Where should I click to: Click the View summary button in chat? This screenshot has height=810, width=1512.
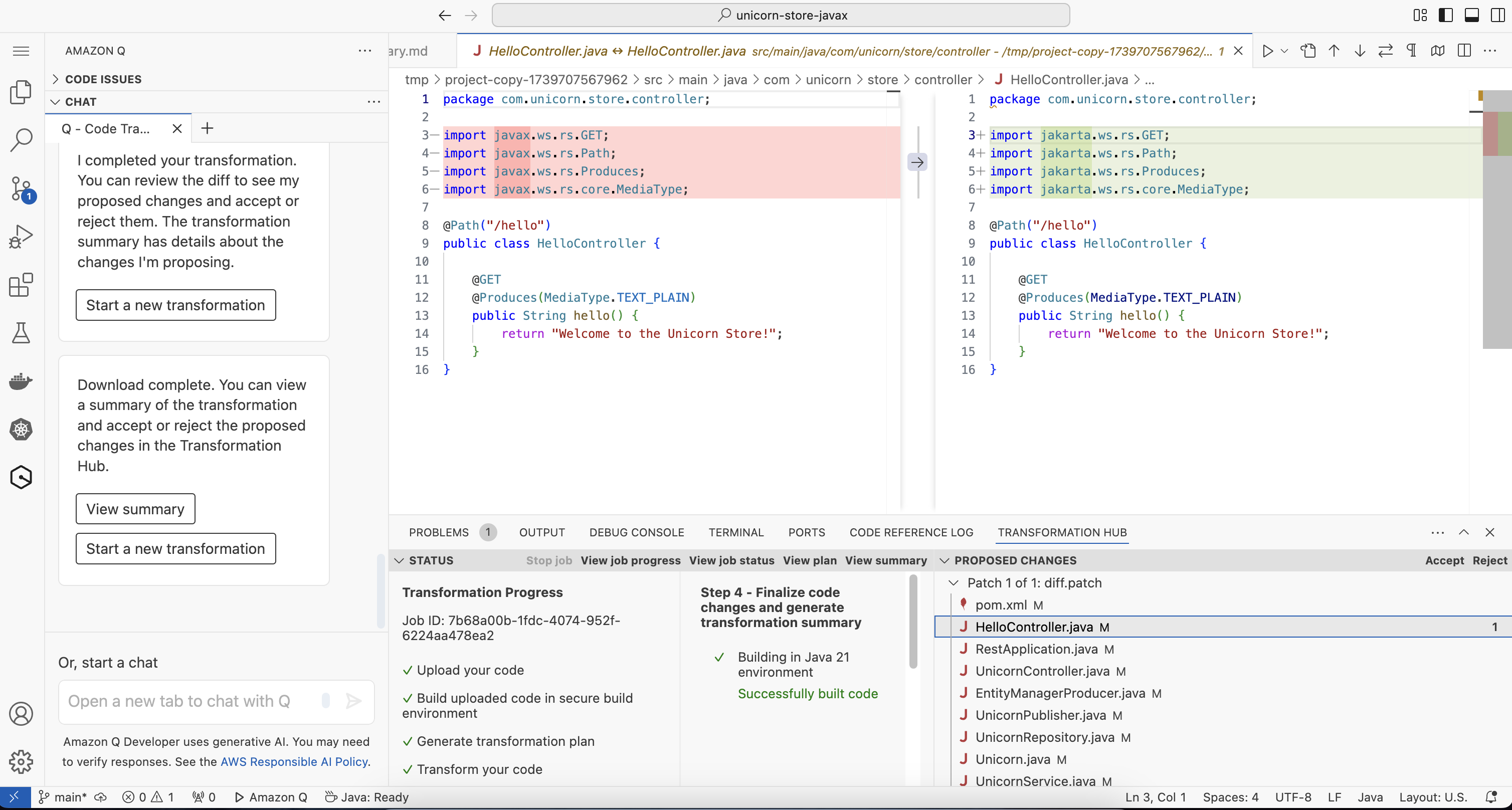tap(135, 509)
